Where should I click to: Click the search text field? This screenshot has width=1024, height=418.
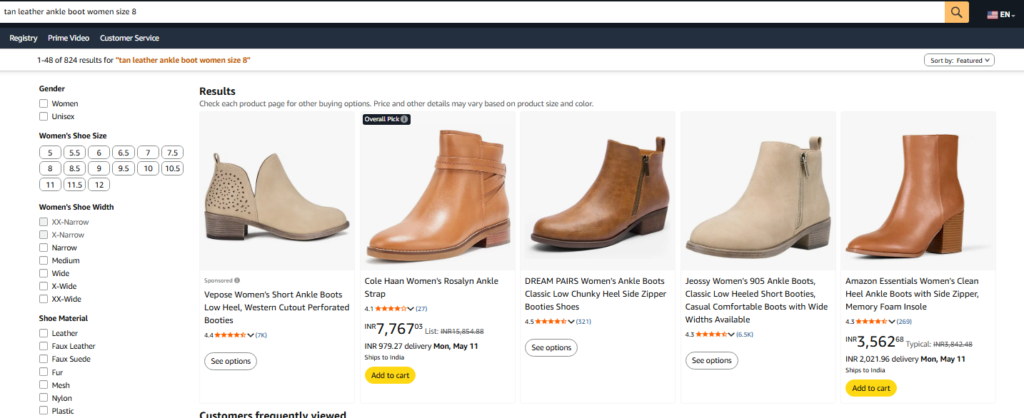pyautogui.click(x=472, y=12)
